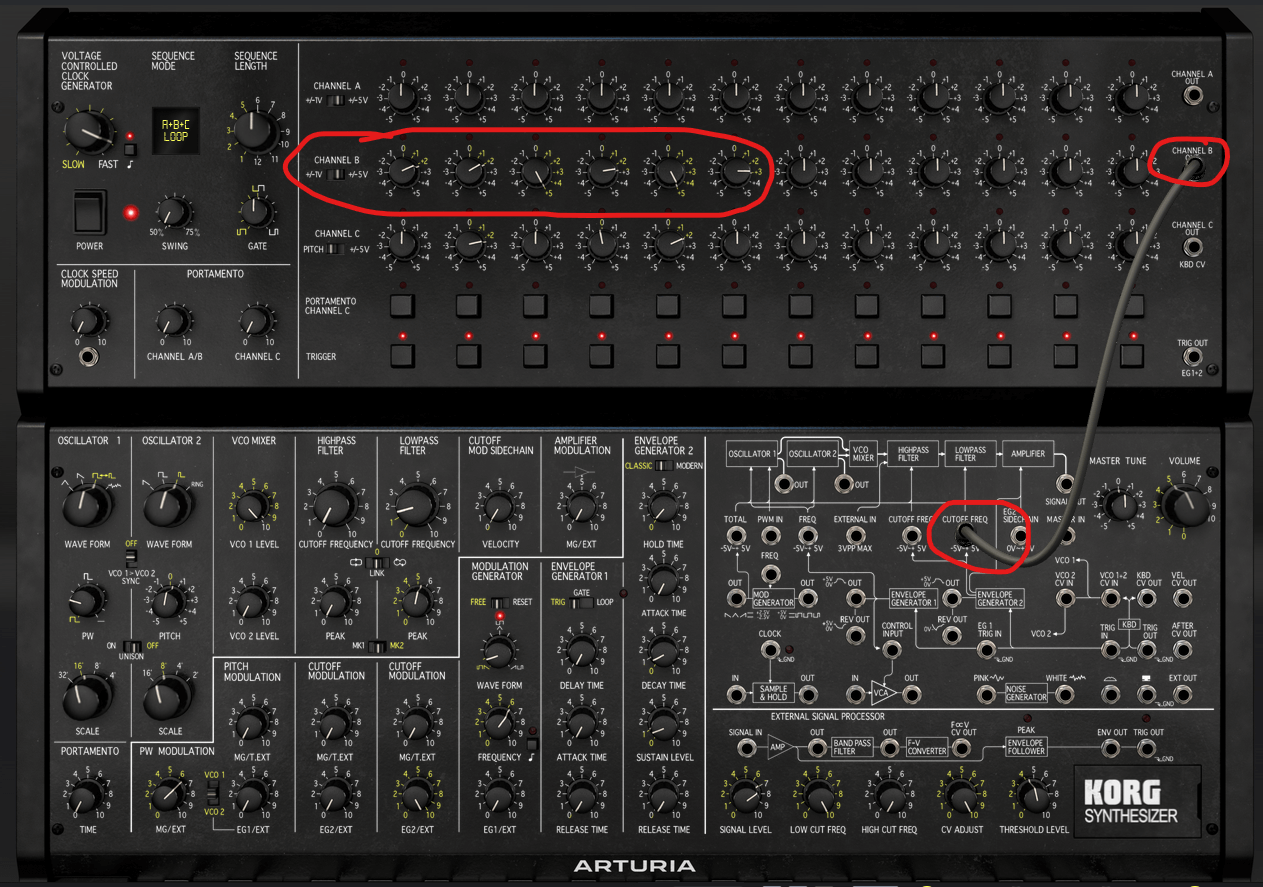Click the Band Pass Filter Out jack
The height and width of the screenshot is (887, 1263).
890,748
